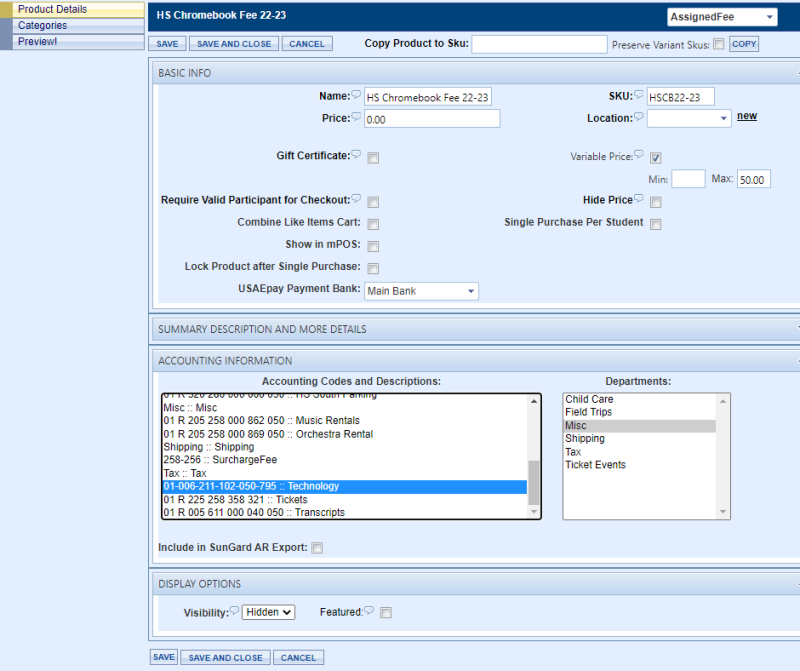This screenshot has height=671, width=800.
Task: Toggle the Hide Price checkbox
Action: pyautogui.click(x=656, y=202)
